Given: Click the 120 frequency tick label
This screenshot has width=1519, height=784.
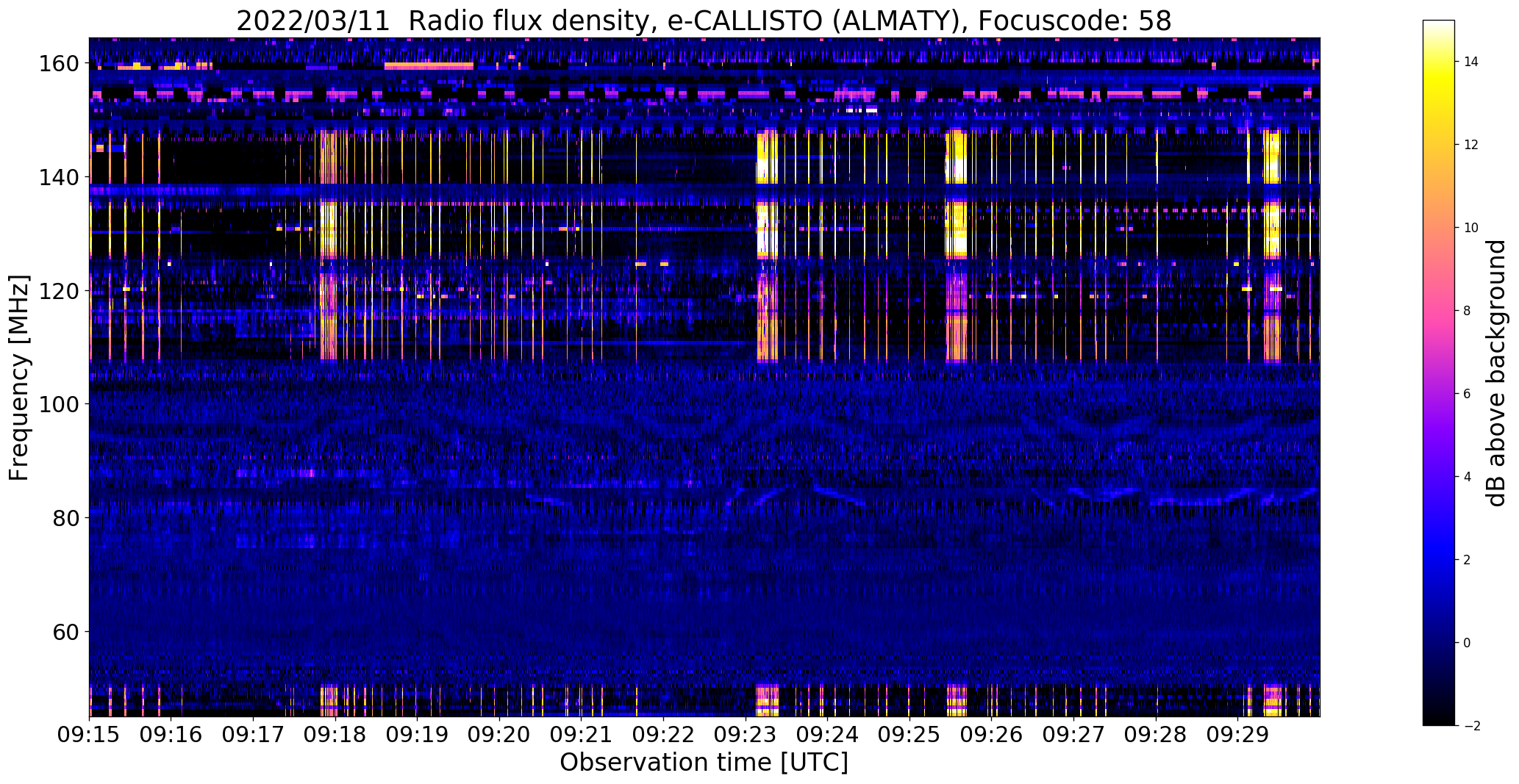Looking at the screenshot, I should [x=59, y=291].
